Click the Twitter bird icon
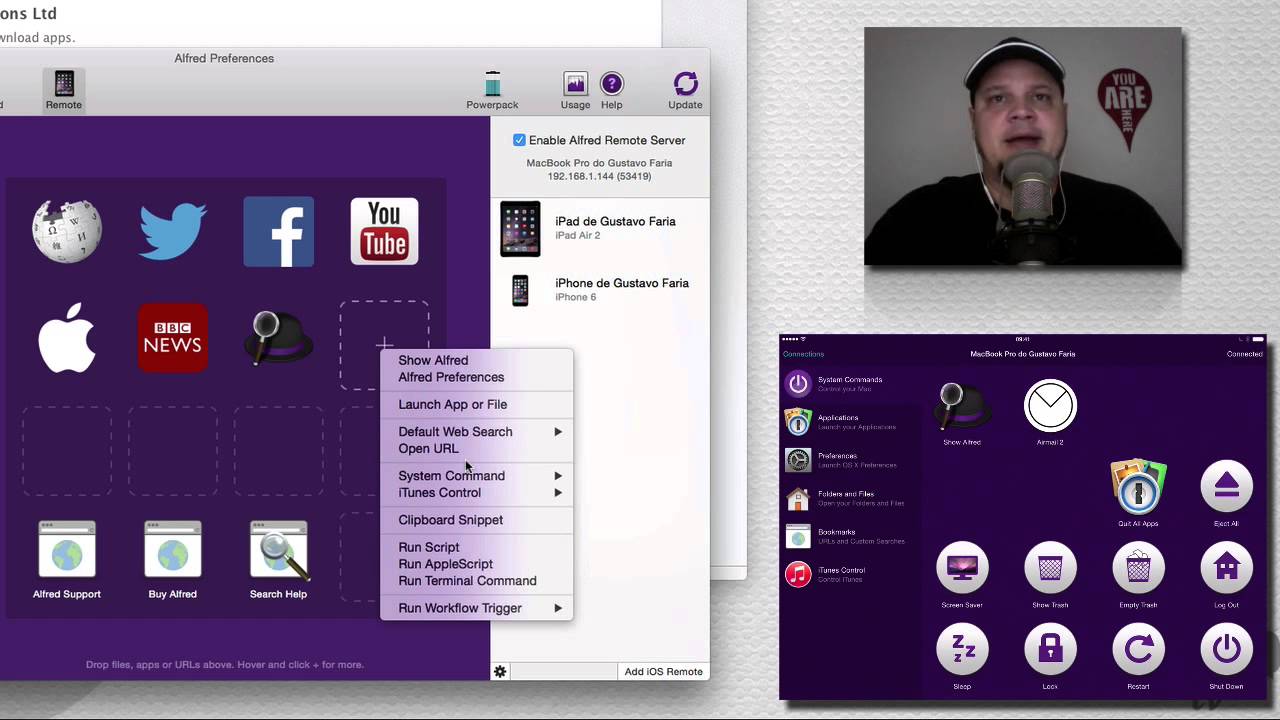 [173, 231]
